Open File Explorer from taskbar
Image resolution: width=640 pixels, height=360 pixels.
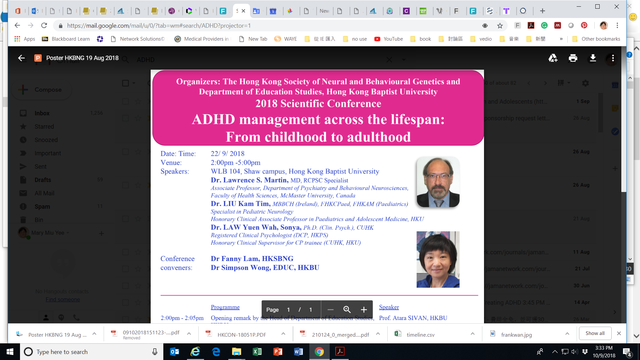click(x=236, y=351)
